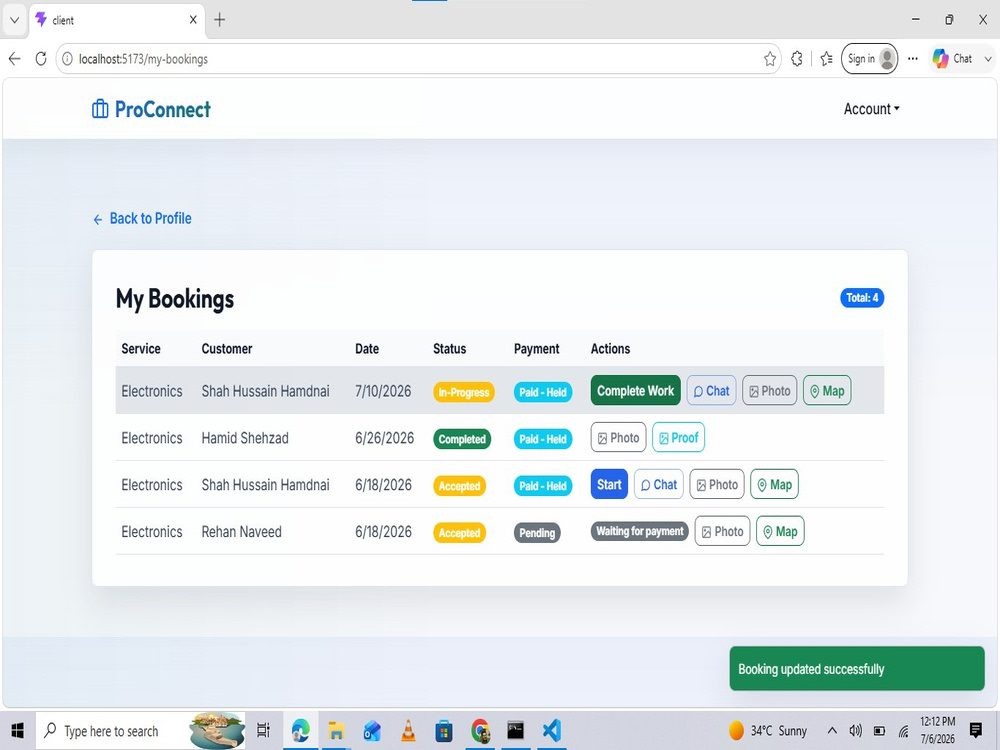
Task: Open the 34°C Sunny weather widget
Action: [x=768, y=731]
